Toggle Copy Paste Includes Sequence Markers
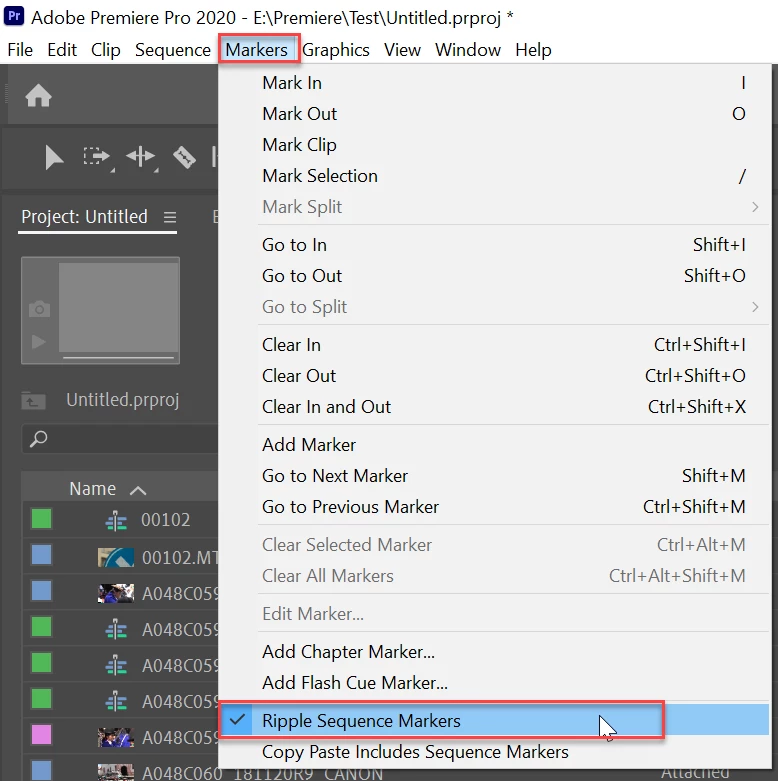778x781 pixels. pyautogui.click(x=495, y=752)
